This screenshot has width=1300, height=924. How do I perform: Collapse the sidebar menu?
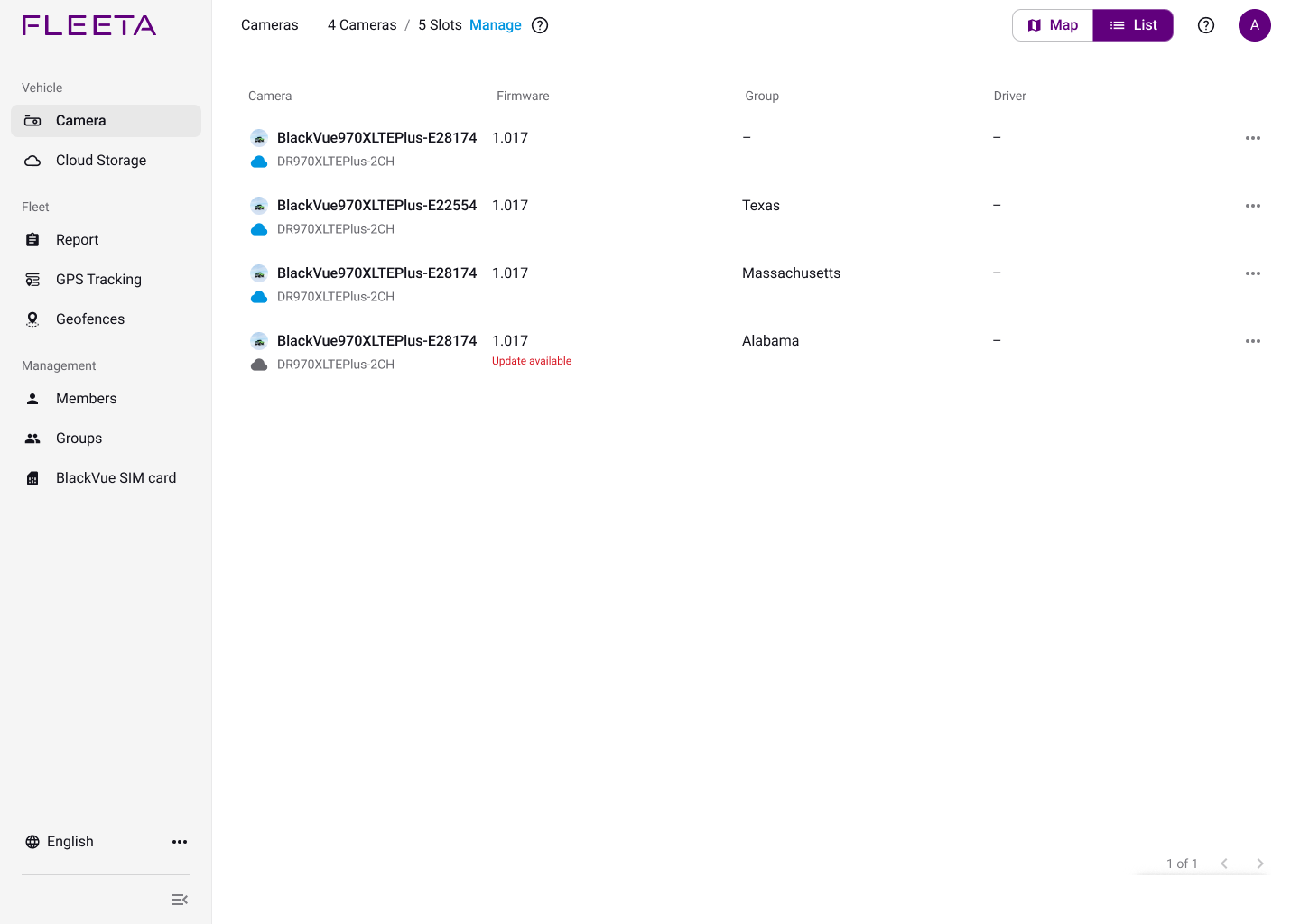coord(180,900)
